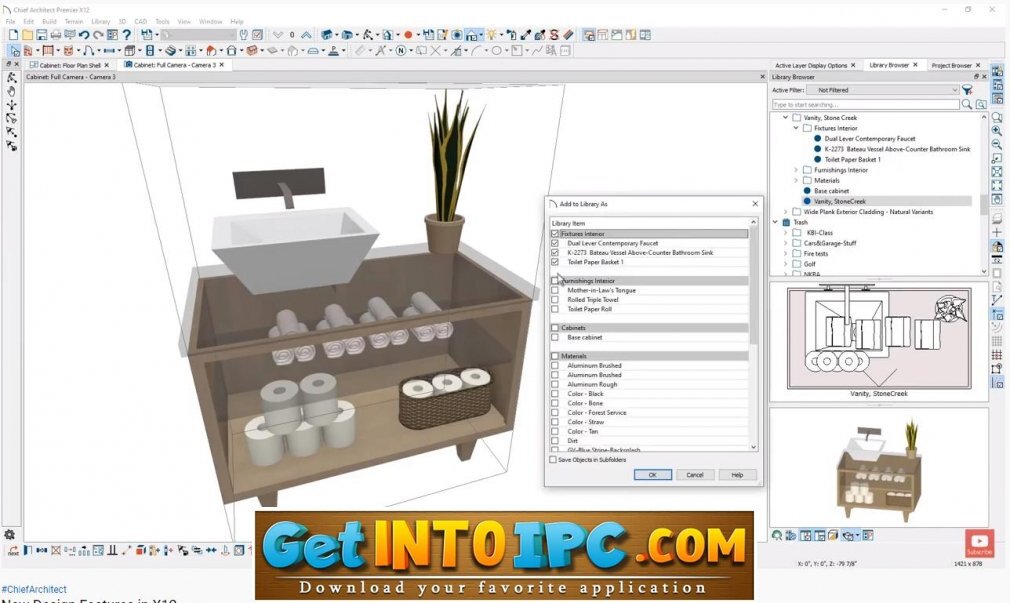1010x603 pixels.
Task: Expand Wide Plank Exterior Cladding folder
Action: point(785,212)
